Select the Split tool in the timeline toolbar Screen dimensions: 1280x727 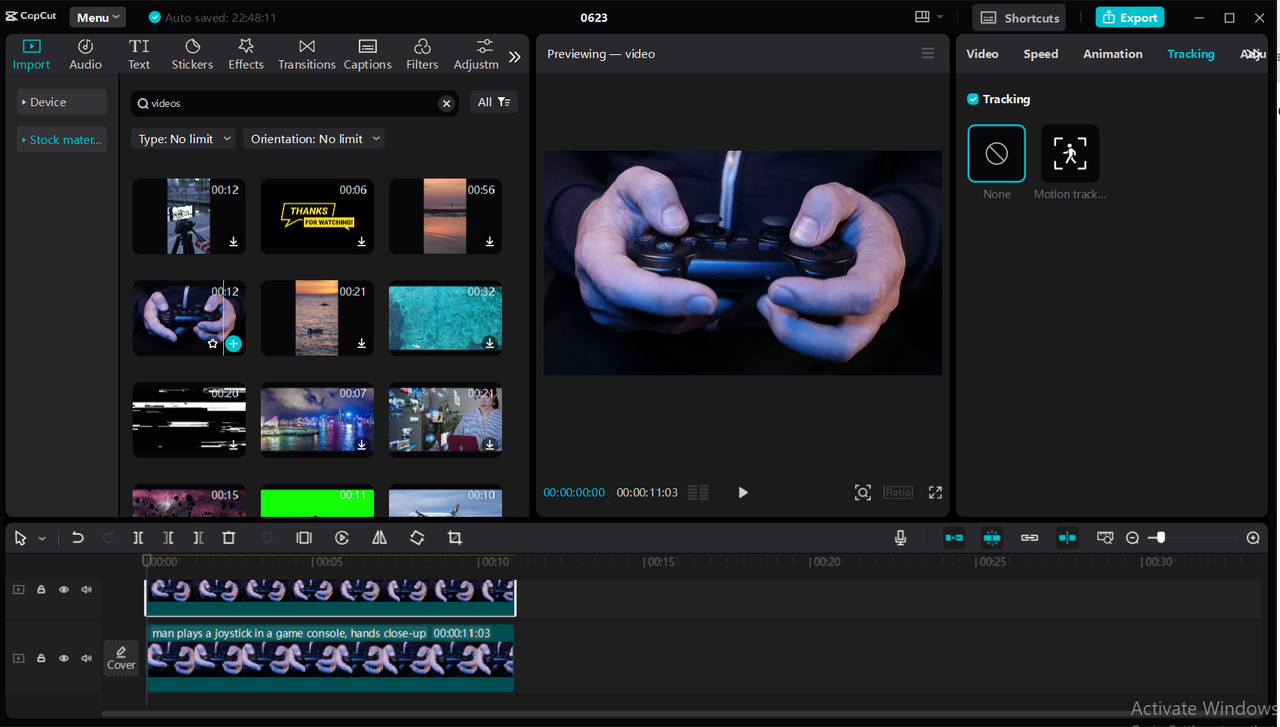pos(138,537)
